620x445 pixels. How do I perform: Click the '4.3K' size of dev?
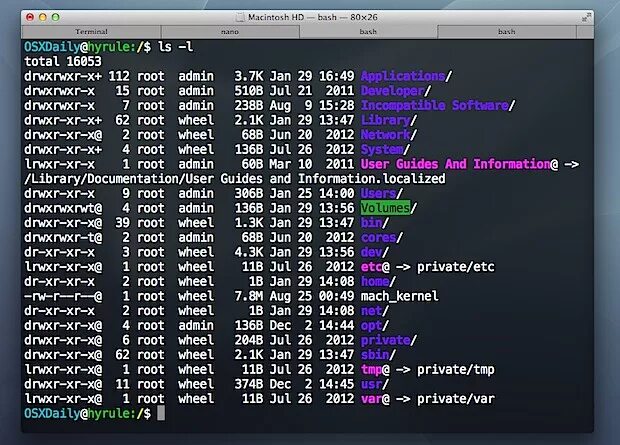click(x=249, y=252)
